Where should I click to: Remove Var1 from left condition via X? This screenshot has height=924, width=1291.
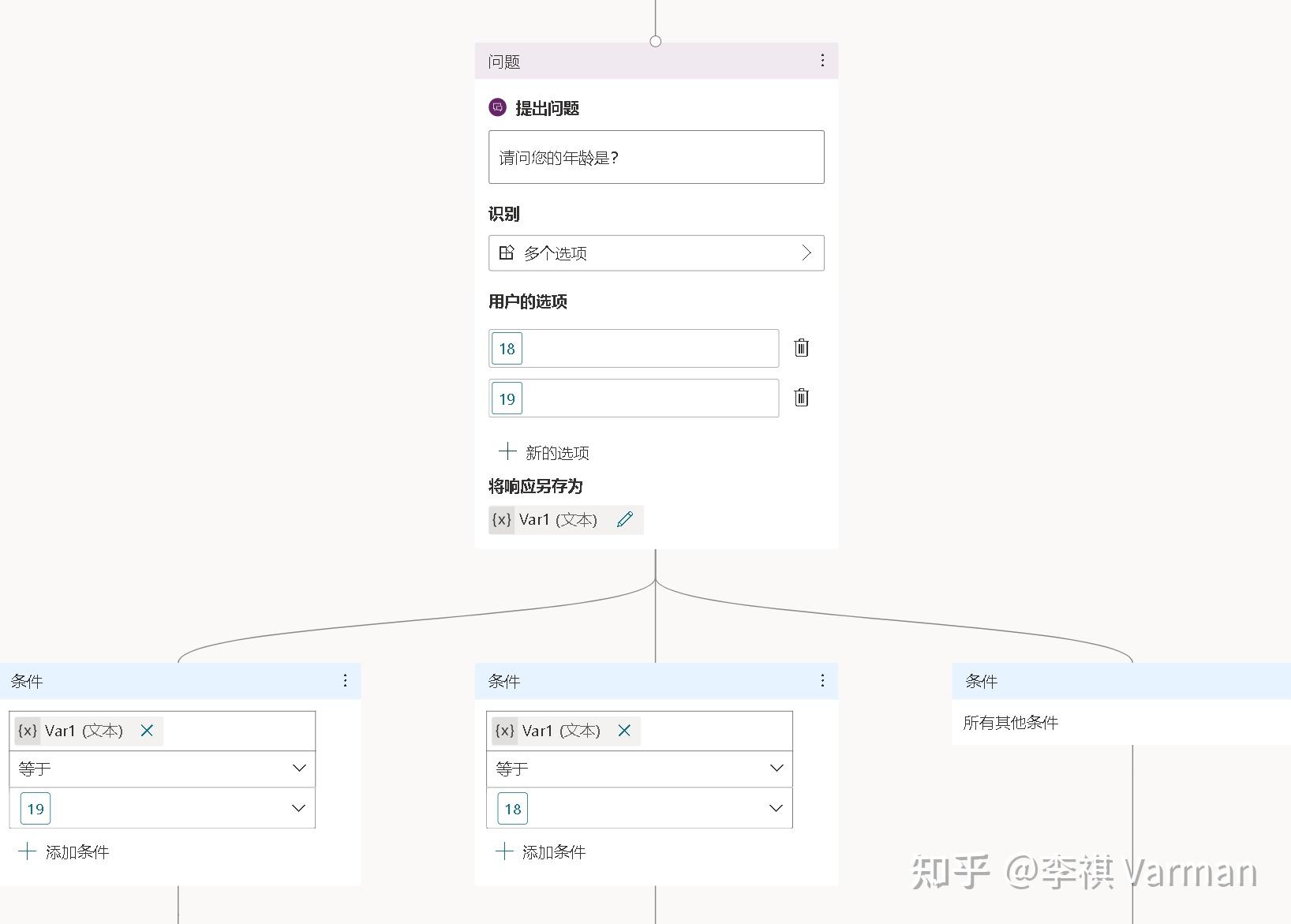(x=146, y=731)
